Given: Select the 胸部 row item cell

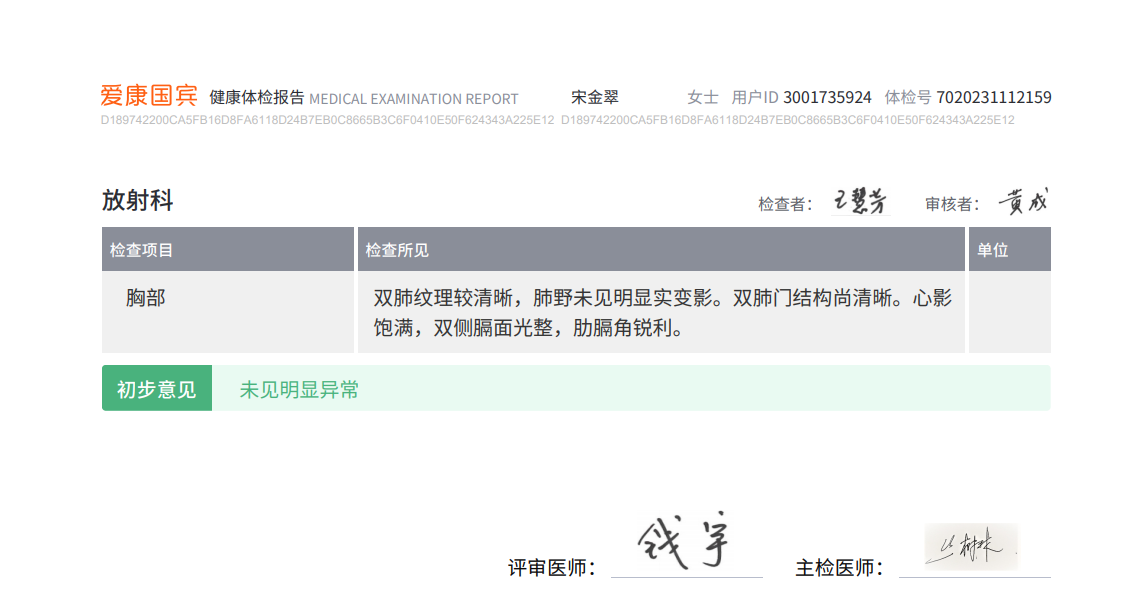Looking at the screenshot, I should pos(228,313).
